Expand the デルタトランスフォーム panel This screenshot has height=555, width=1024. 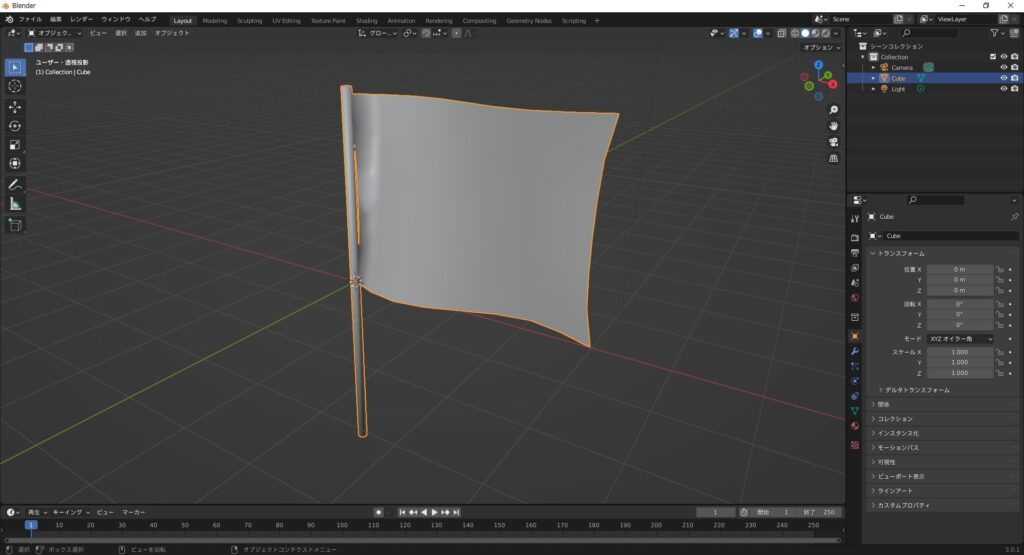coord(917,389)
